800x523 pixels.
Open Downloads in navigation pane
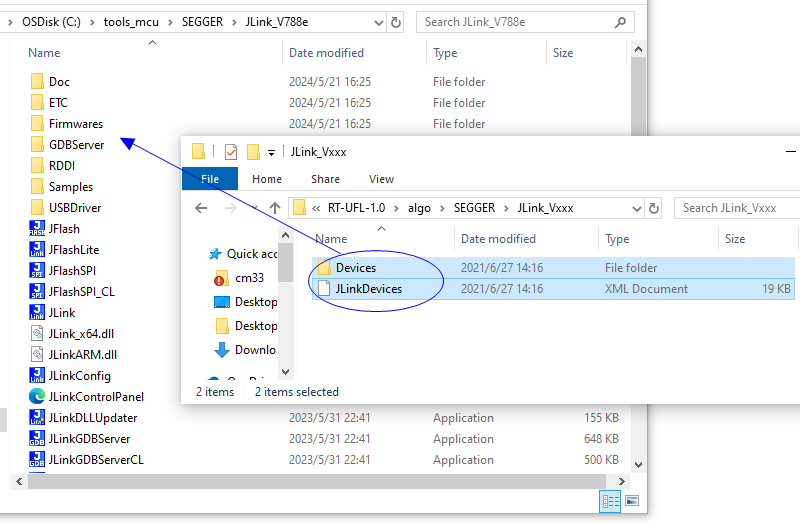point(247,350)
